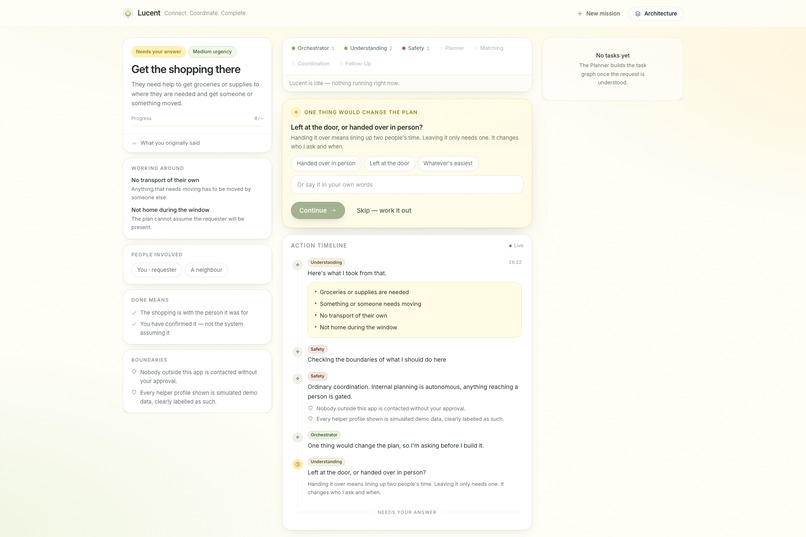Click the Not home during the window constraint heading
The width and height of the screenshot is (806, 537).
click(x=170, y=210)
